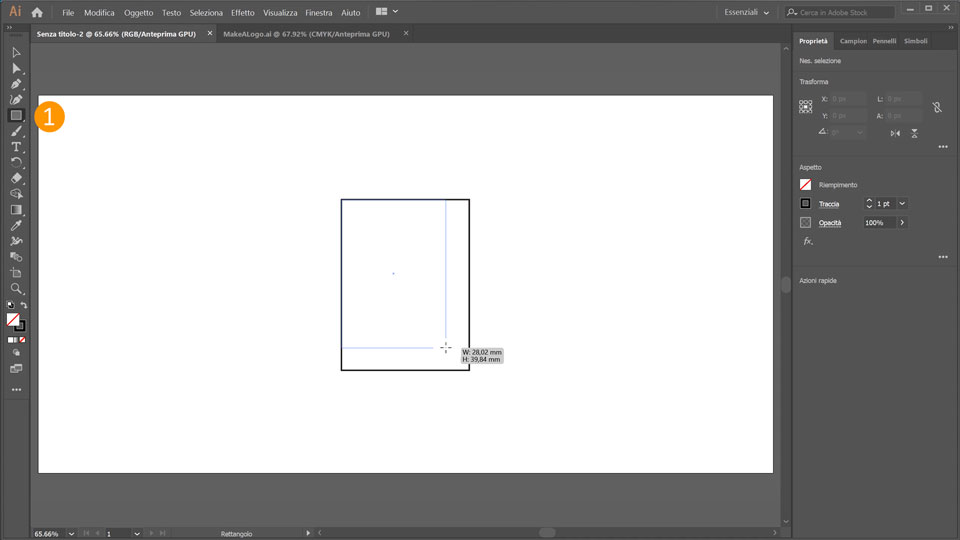Select the Zoom tool
The height and width of the screenshot is (540, 960).
click(x=16, y=288)
